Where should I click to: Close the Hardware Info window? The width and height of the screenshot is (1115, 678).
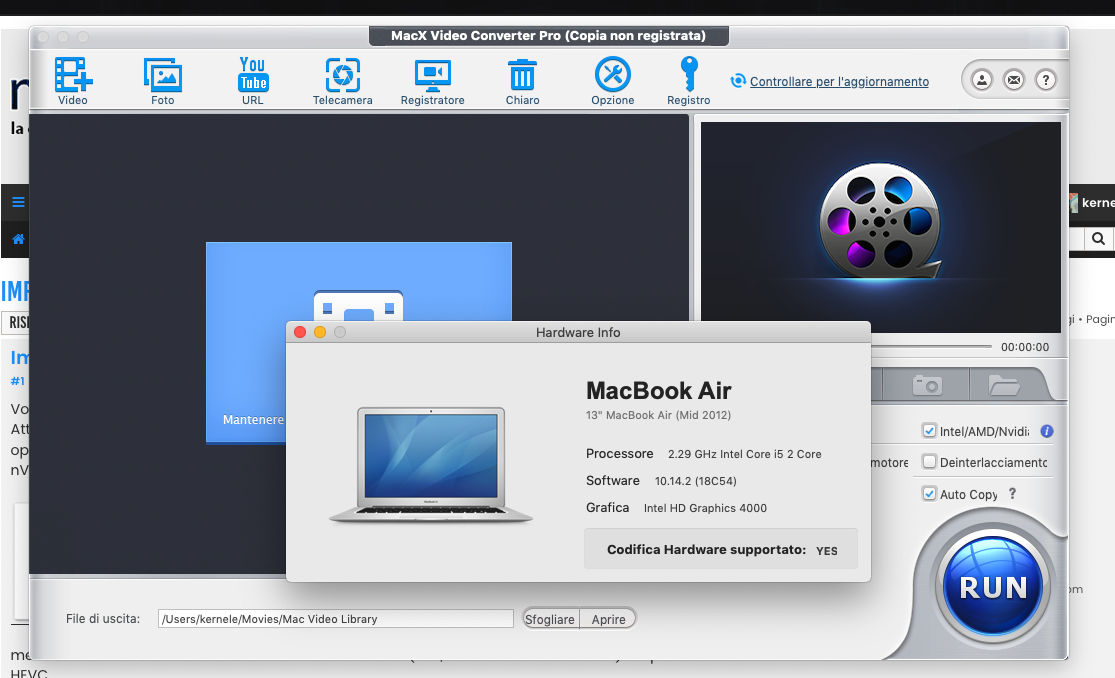[x=300, y=332]
